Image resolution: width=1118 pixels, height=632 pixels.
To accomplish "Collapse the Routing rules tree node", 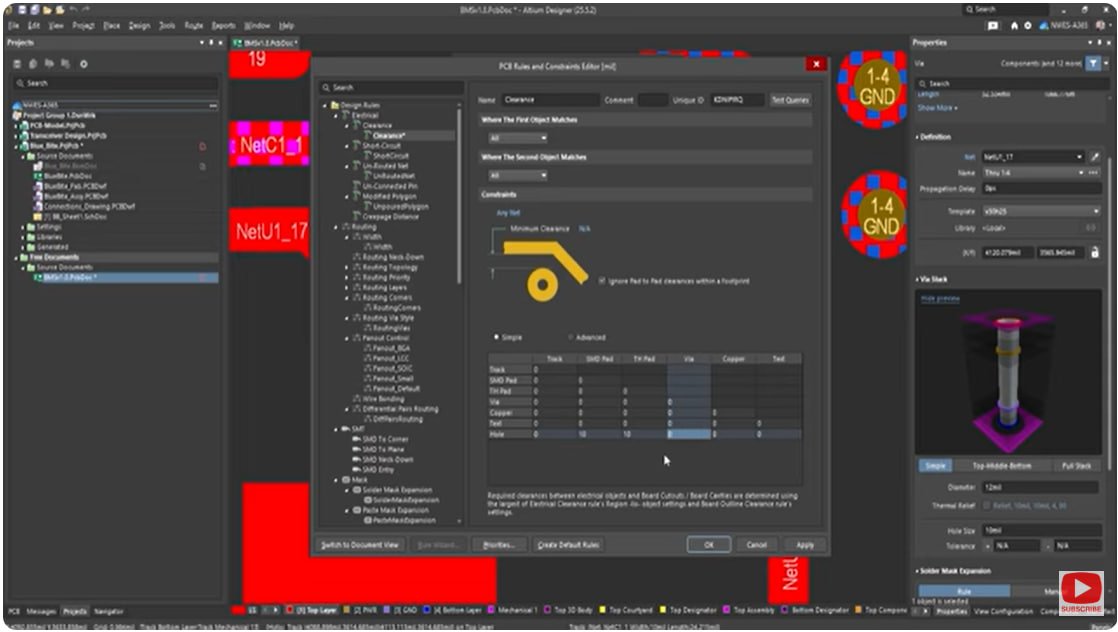I will 337,227.
